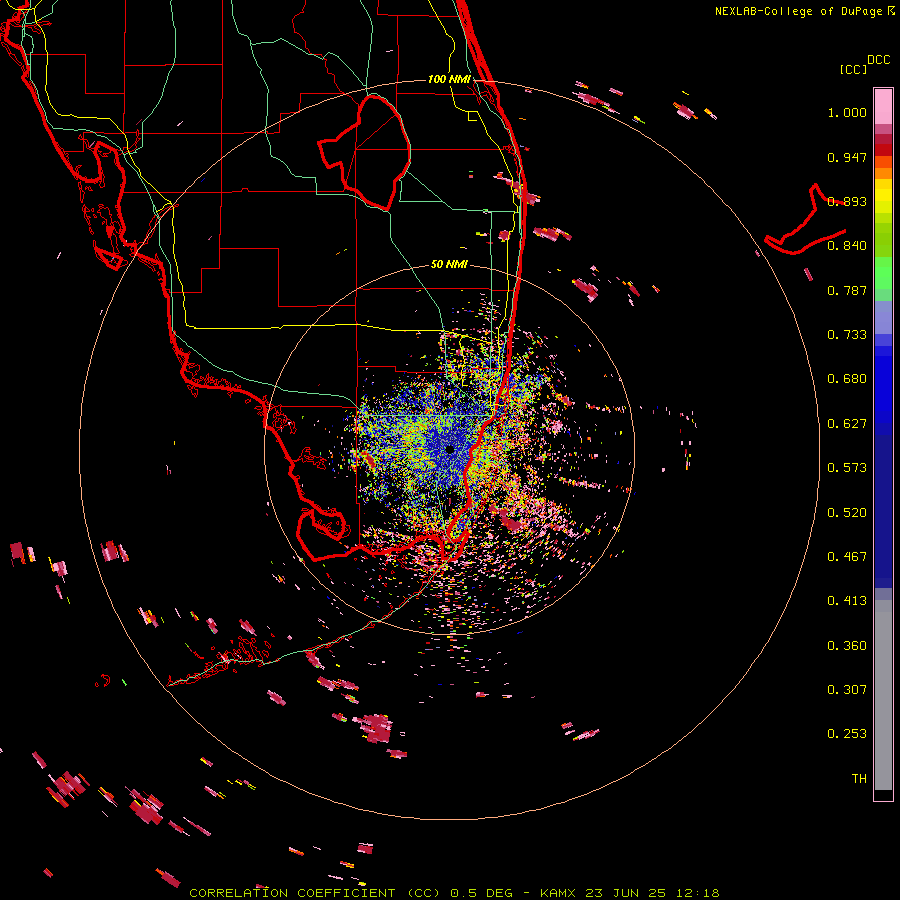
Task: Click the 1.000 value on the color scale
Action: pos(847,112)
